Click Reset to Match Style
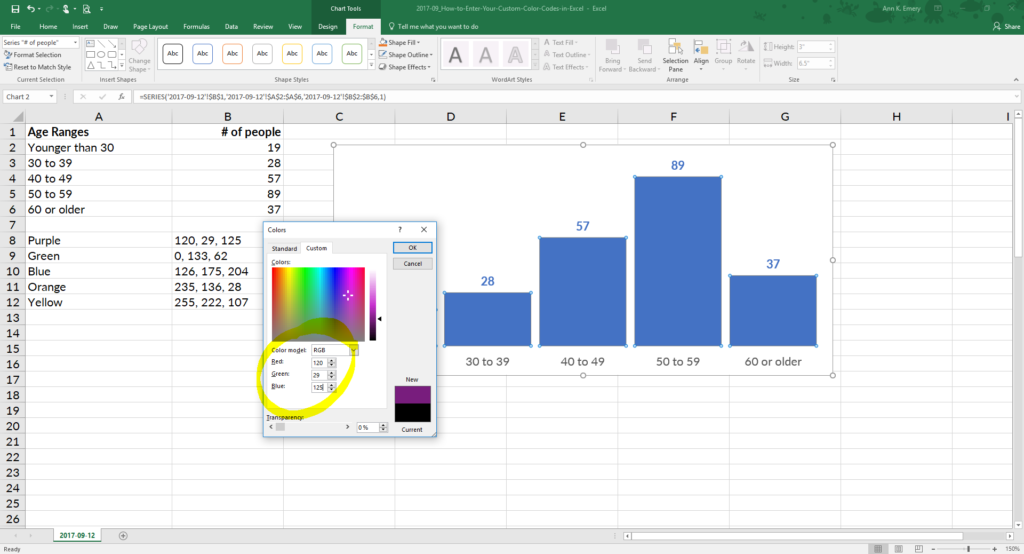This screenshot has height=554, width=1024. tap(40, 66)
